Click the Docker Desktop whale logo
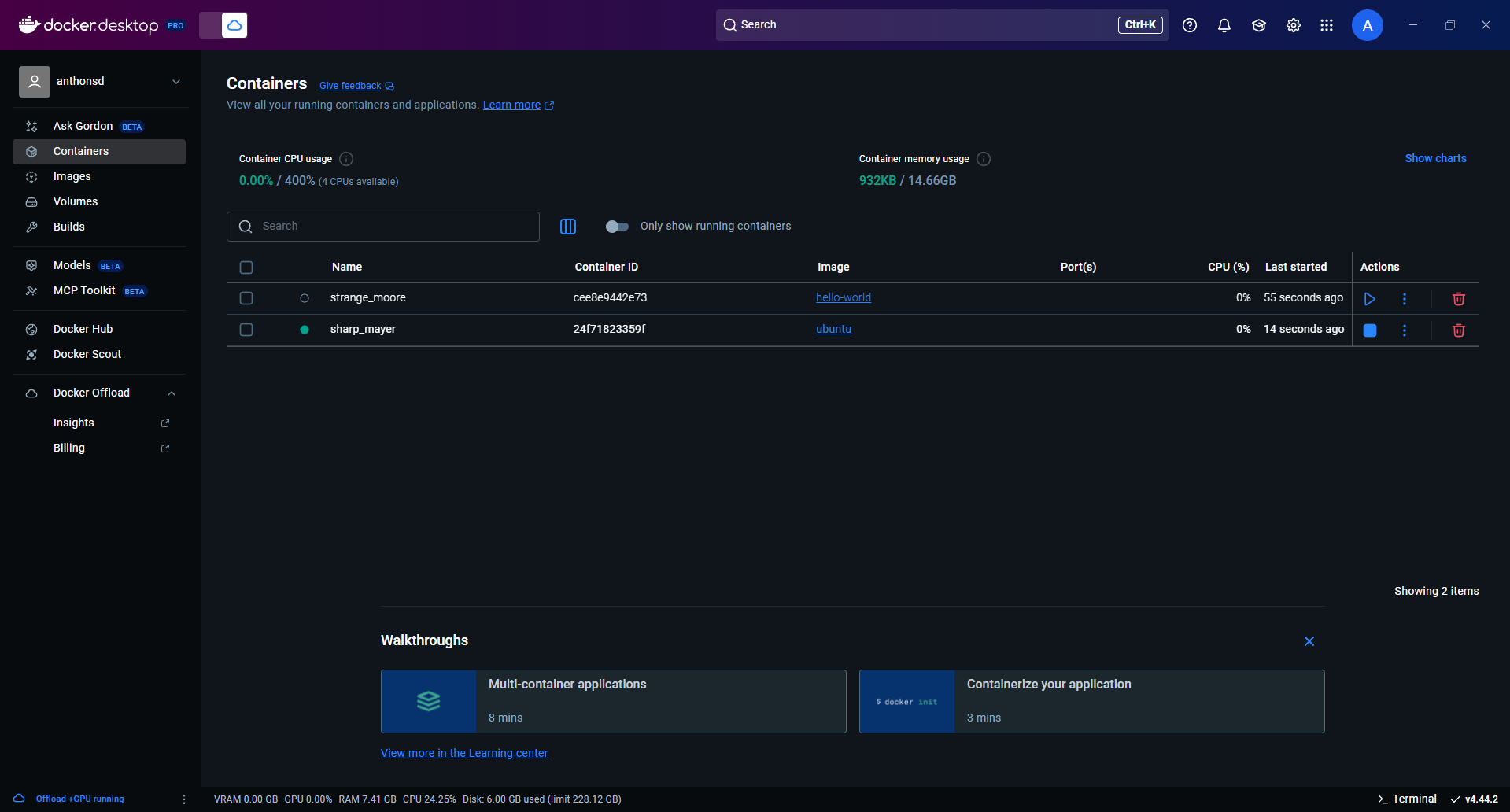This screenshot has width=1510, height=812. (x=29, y=25)
